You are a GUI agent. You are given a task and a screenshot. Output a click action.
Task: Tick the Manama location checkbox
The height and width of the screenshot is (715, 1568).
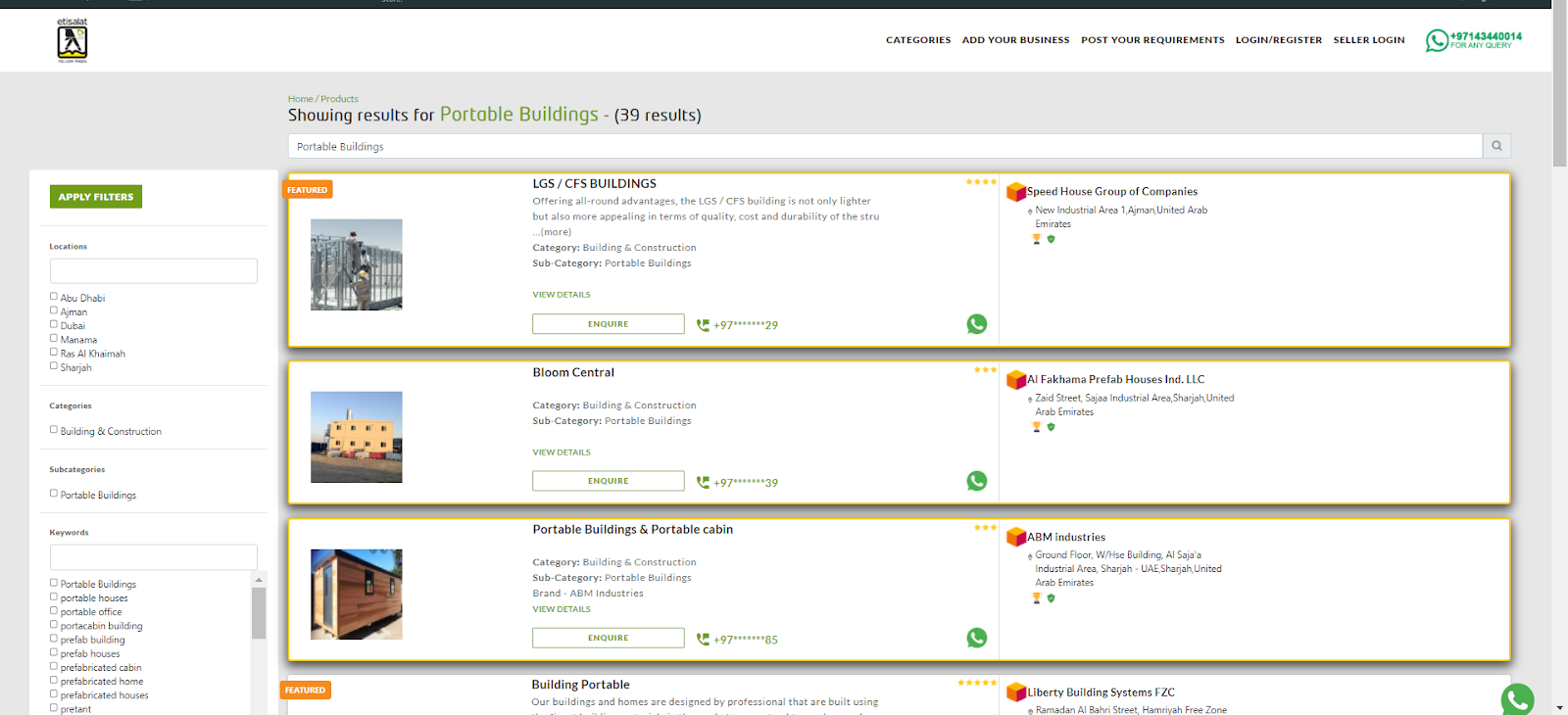(54, 338)
